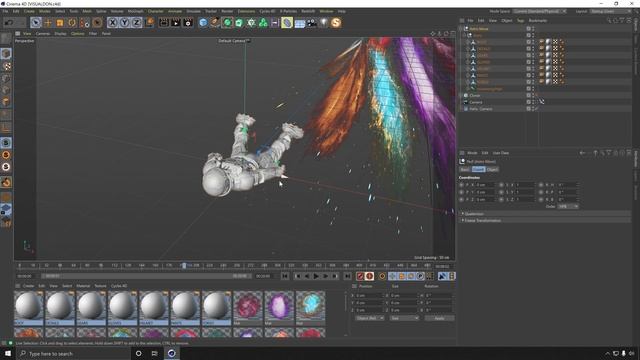The width and height of the screenshot is (640, 360).
Task: Click the taskbar search box
Action: coord(75,353)
